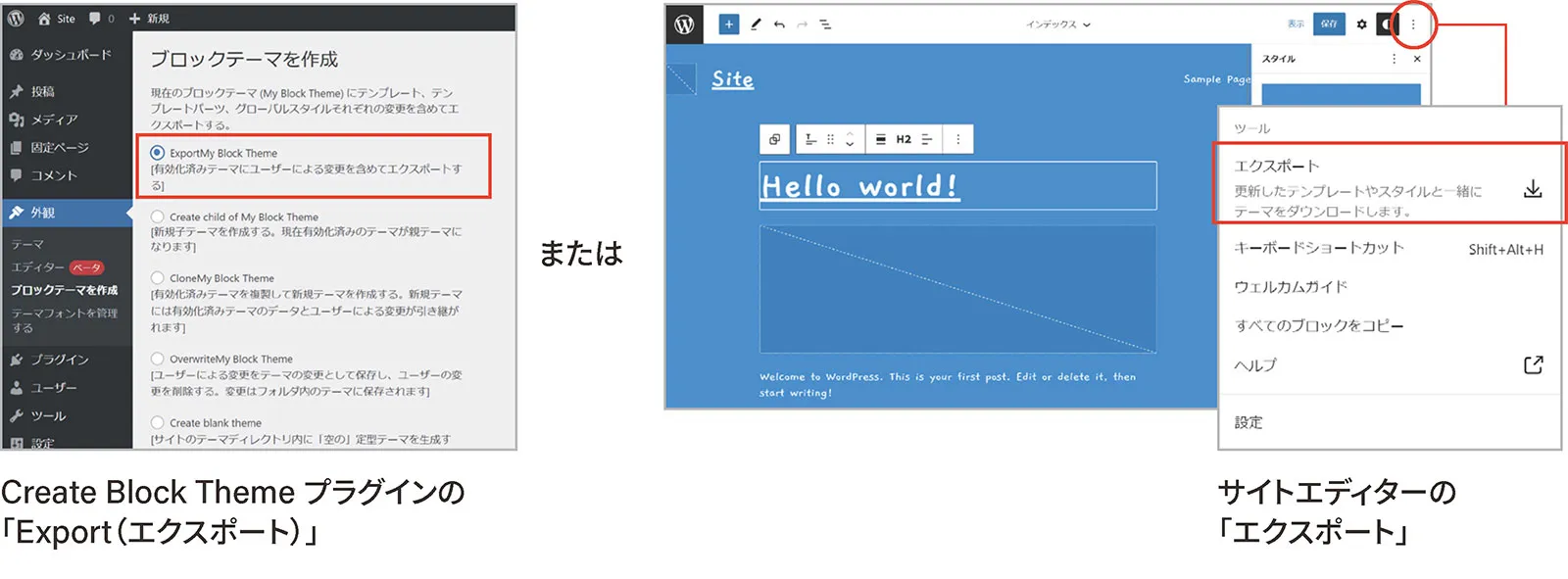This screenshot has height=579, width=1568.
Task: Click the H2 heading level button
Action: 904,139
